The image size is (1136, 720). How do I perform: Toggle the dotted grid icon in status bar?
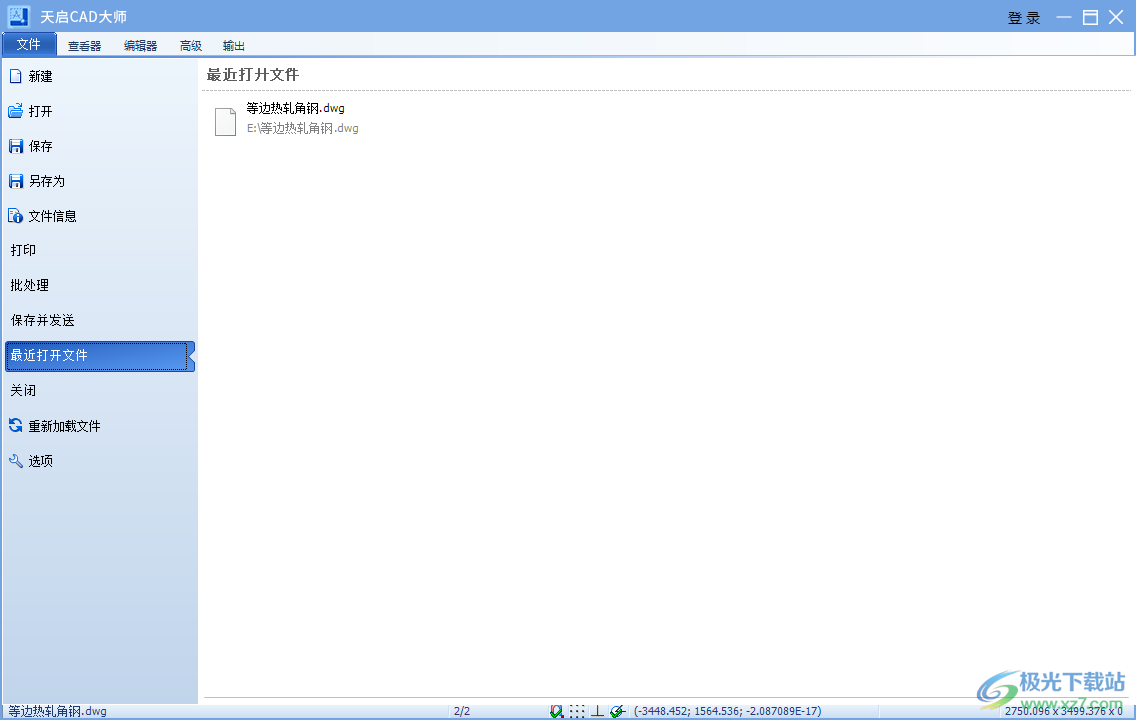pos(577,712)
